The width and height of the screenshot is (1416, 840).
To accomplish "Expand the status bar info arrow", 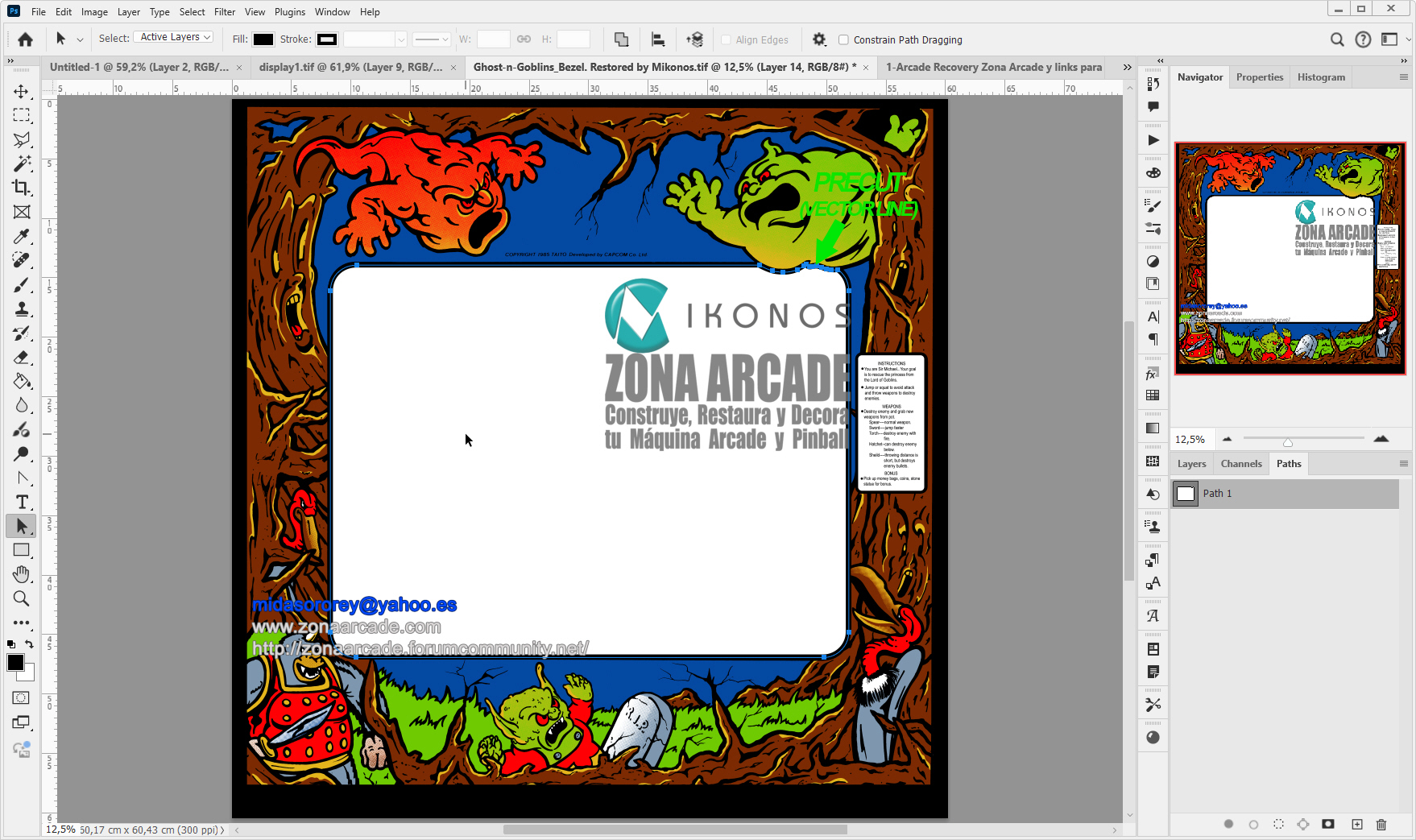I will tap(222, 830).
